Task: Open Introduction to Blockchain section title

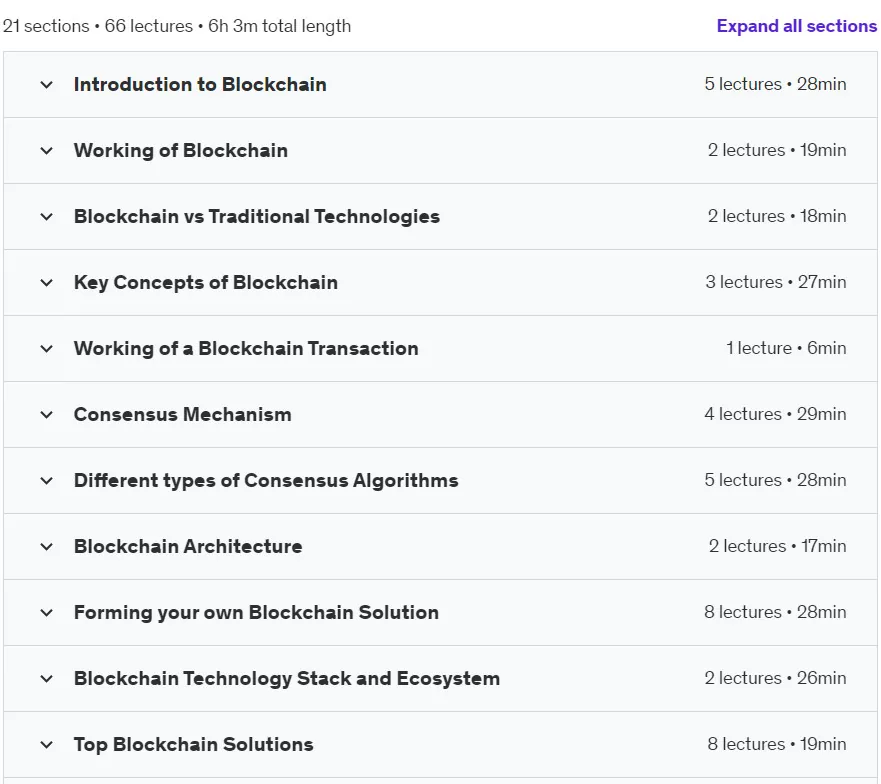Action: pos(200,84)
